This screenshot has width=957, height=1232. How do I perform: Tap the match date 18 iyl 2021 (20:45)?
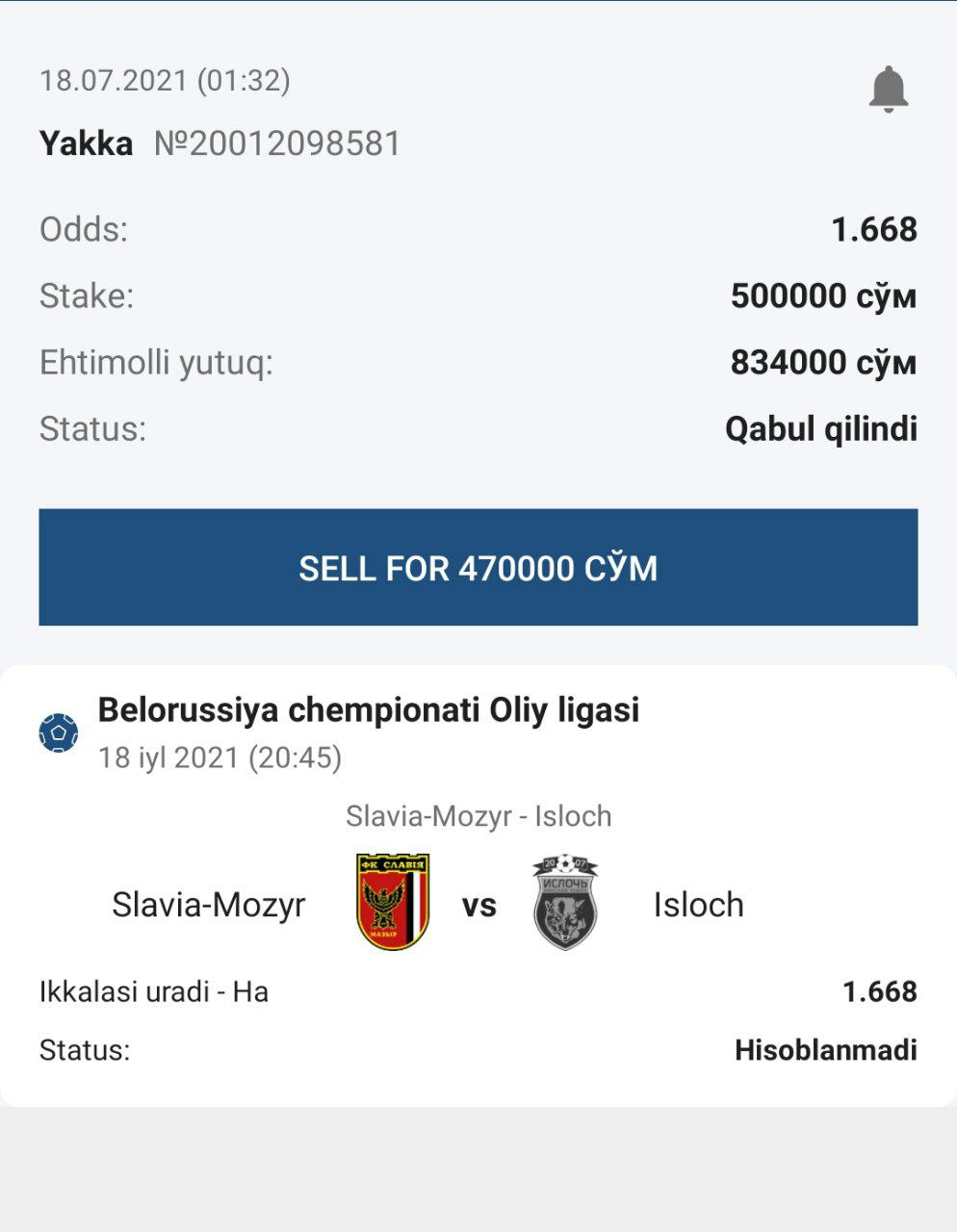[x=220, y=757]
